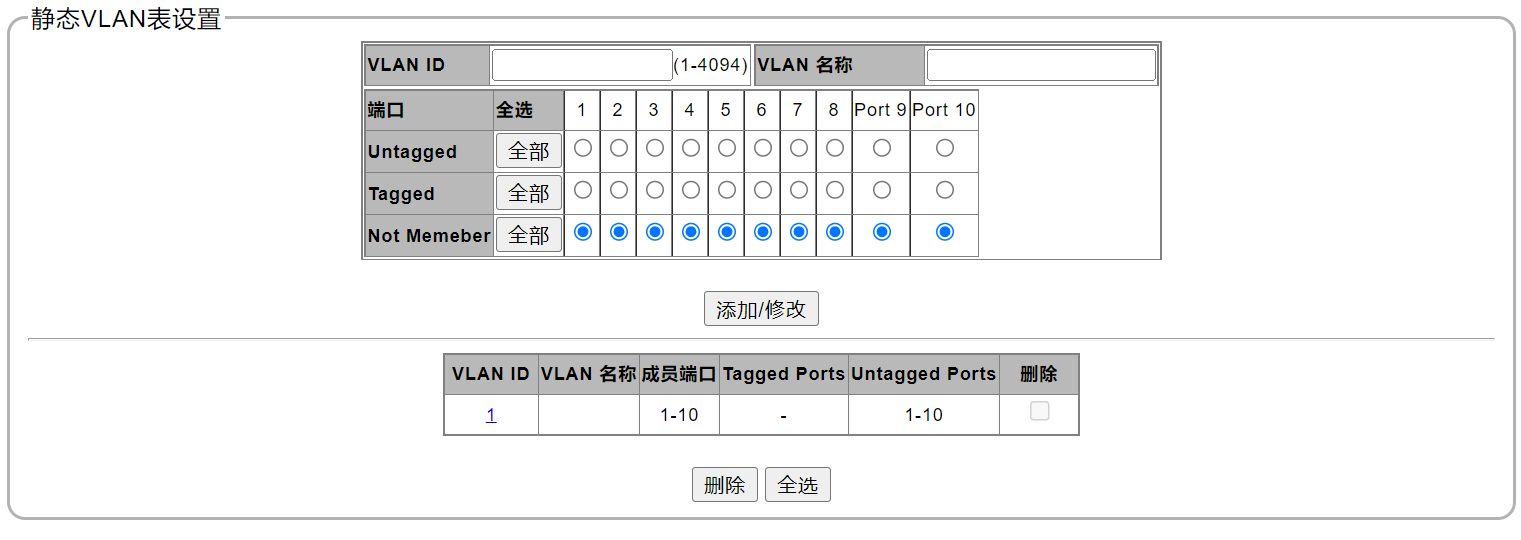Click 全部 button in Tagged row

[529, 194]
